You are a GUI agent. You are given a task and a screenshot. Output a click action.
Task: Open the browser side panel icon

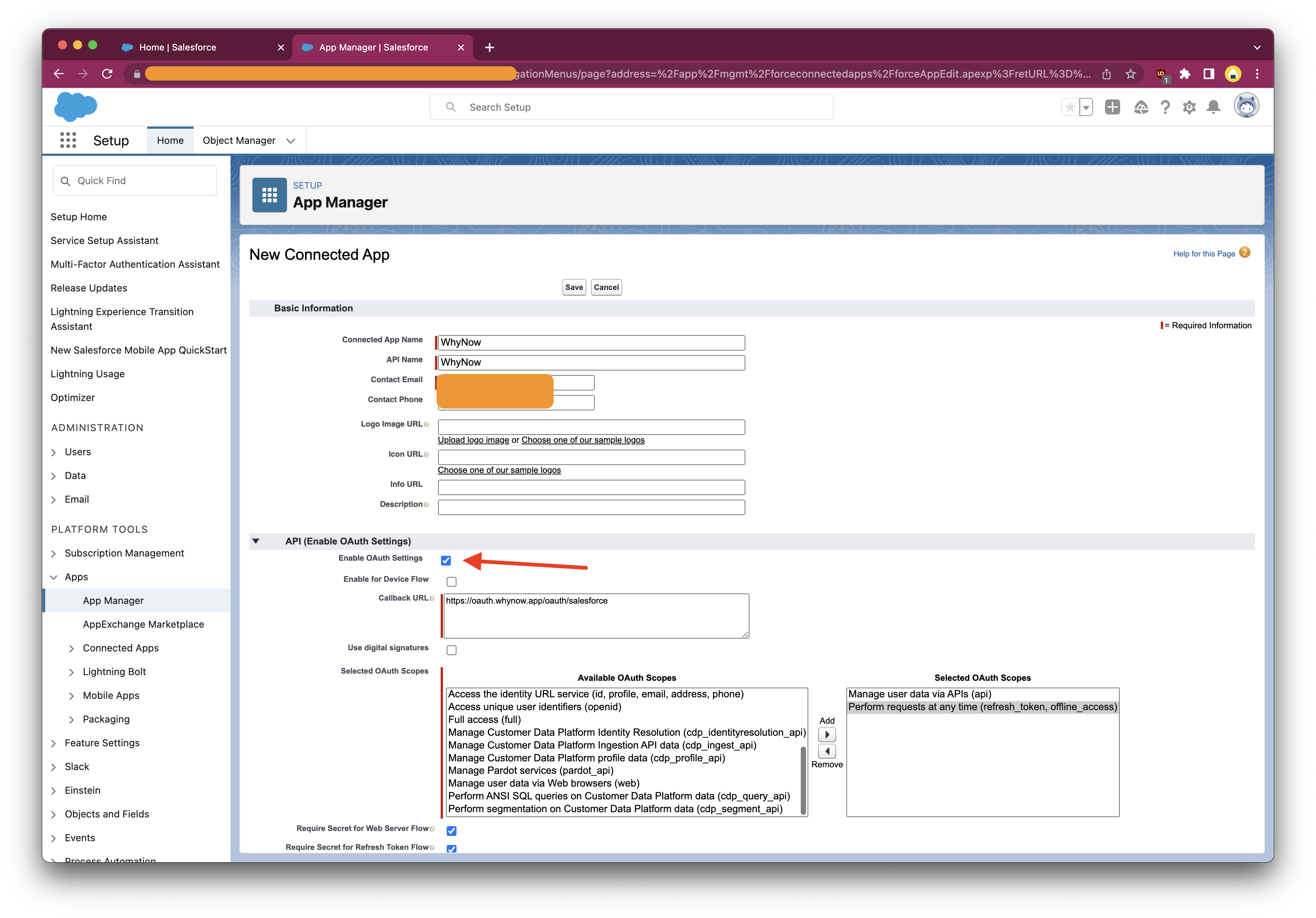(1209, 74)
